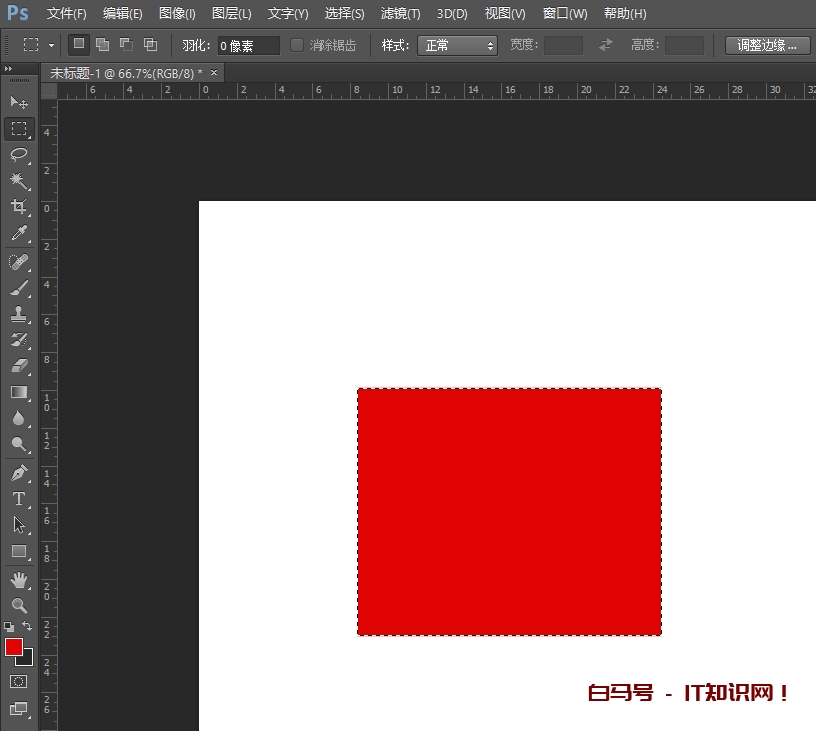Activate the Crop tool

pyautogui.click(x=18, y=207)
